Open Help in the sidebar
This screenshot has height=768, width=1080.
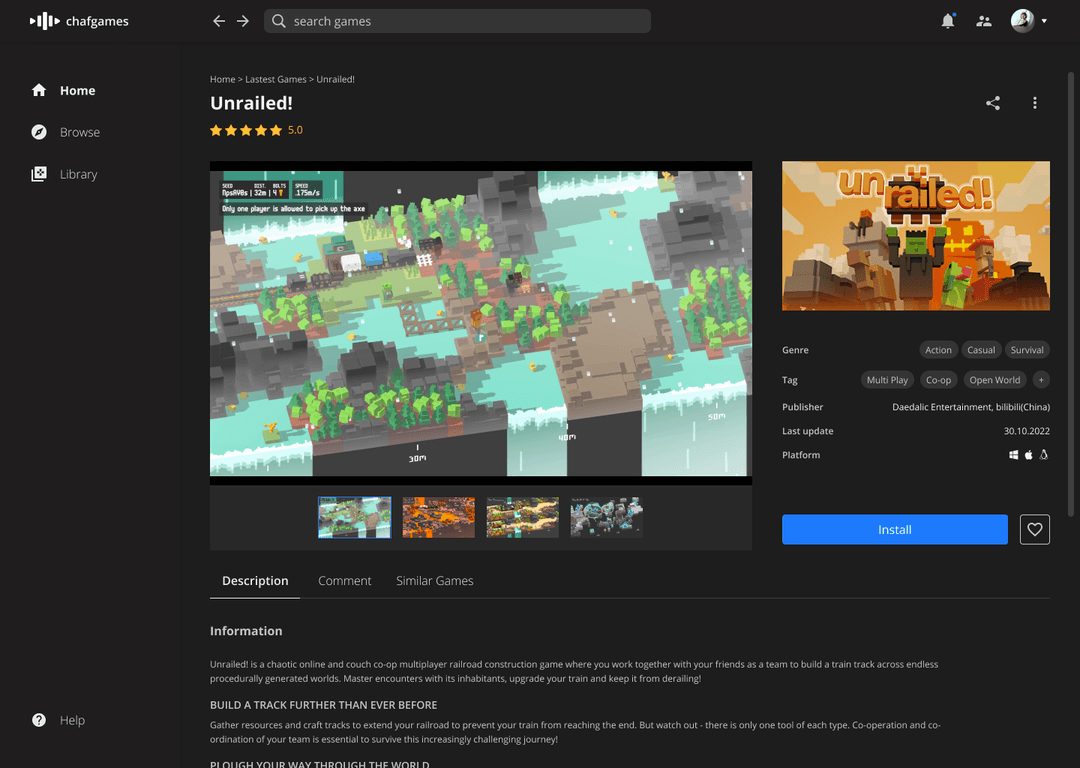coord(59,720)
